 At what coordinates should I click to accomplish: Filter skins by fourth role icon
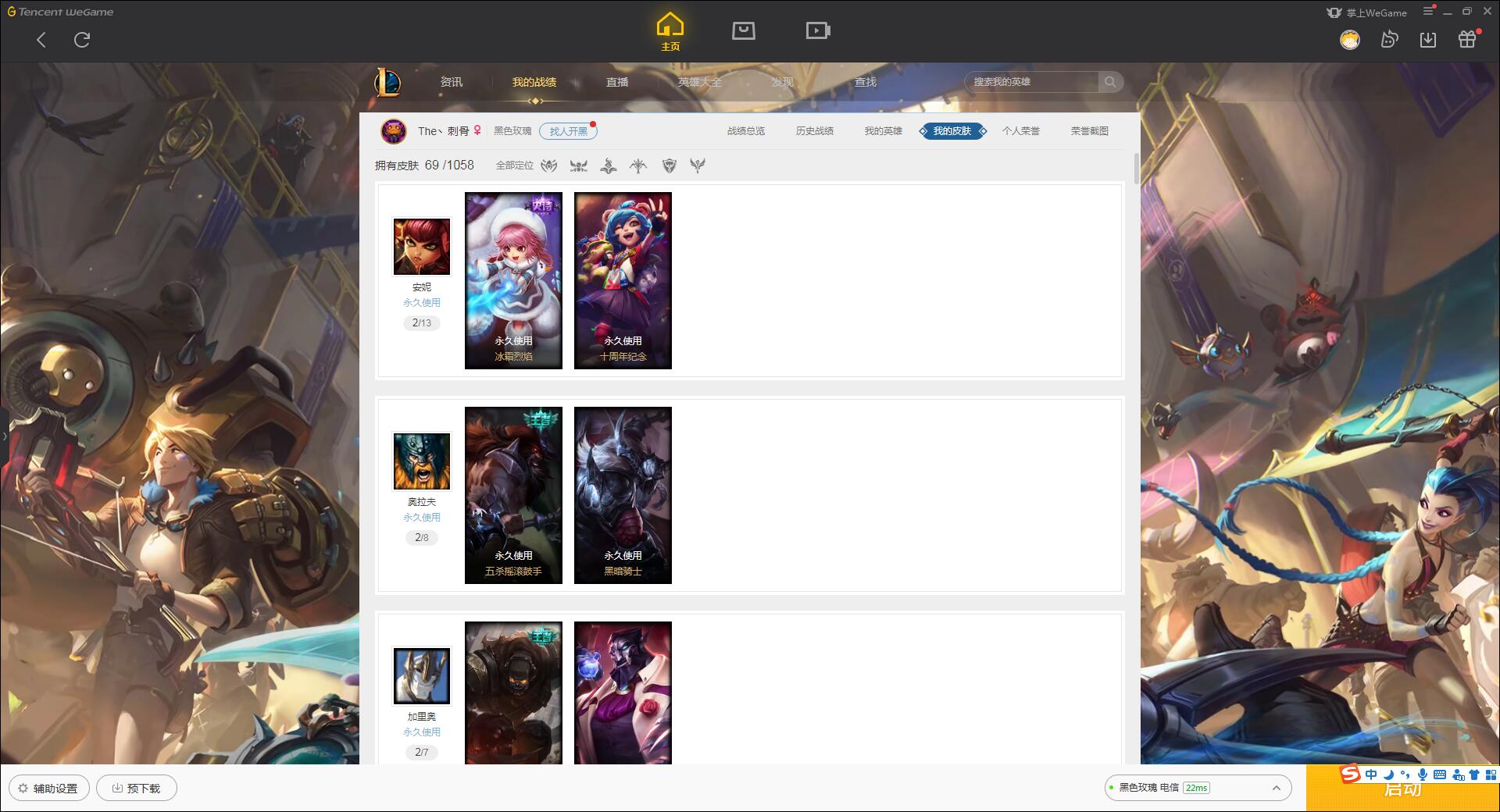[x=638, y=166]
